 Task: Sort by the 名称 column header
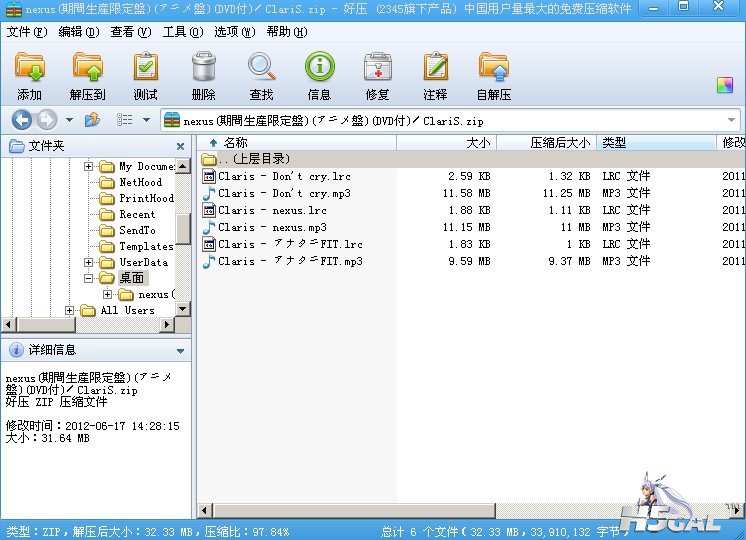coord(296,142)
